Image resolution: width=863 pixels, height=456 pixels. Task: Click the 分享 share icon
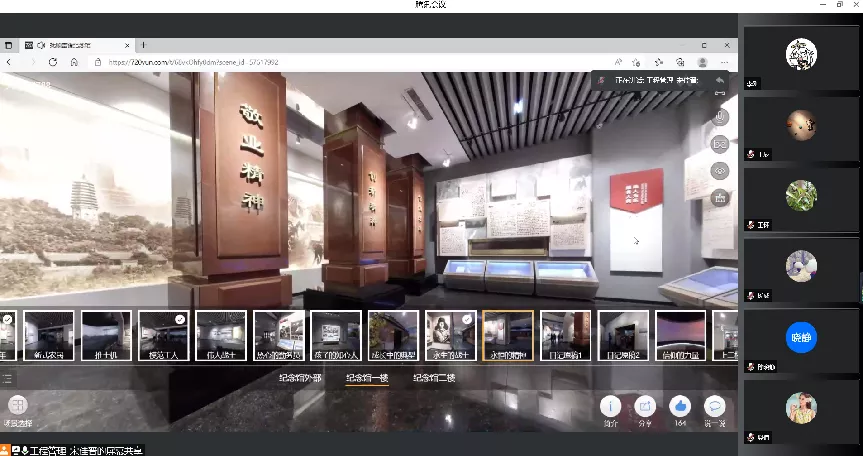pos(645,406)
